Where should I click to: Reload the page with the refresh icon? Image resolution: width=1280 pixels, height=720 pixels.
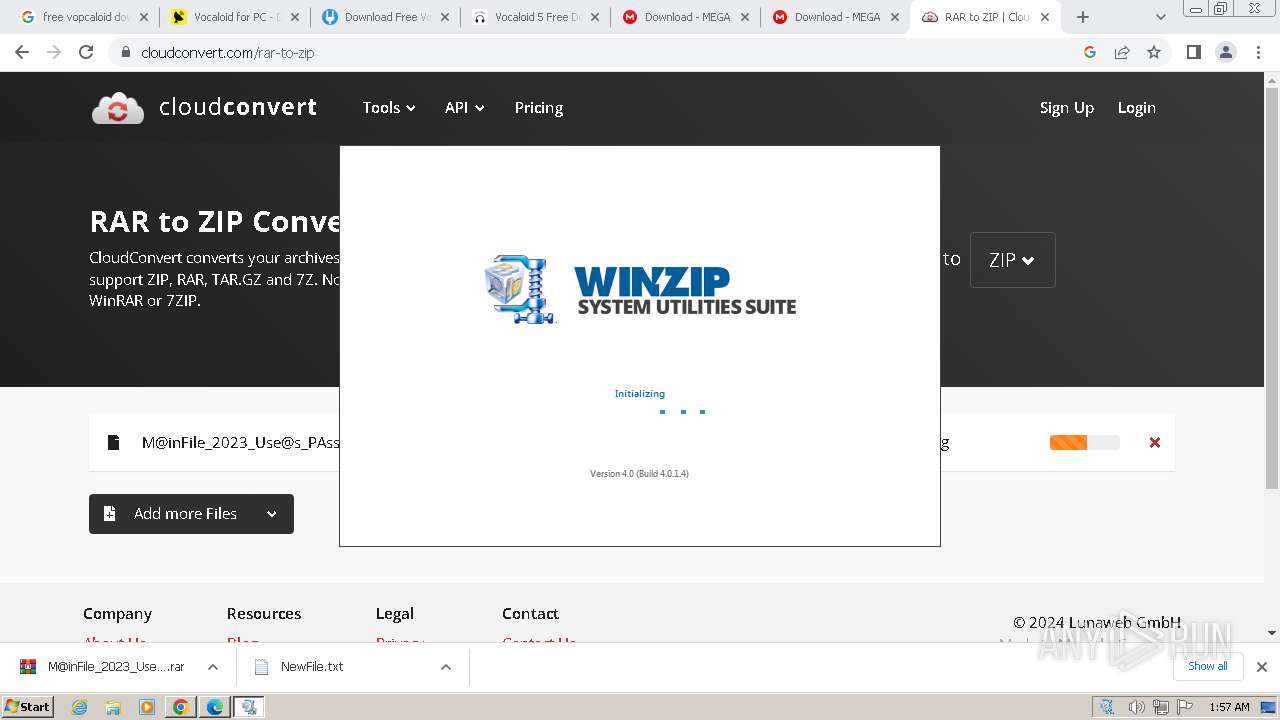pos(86,52)
